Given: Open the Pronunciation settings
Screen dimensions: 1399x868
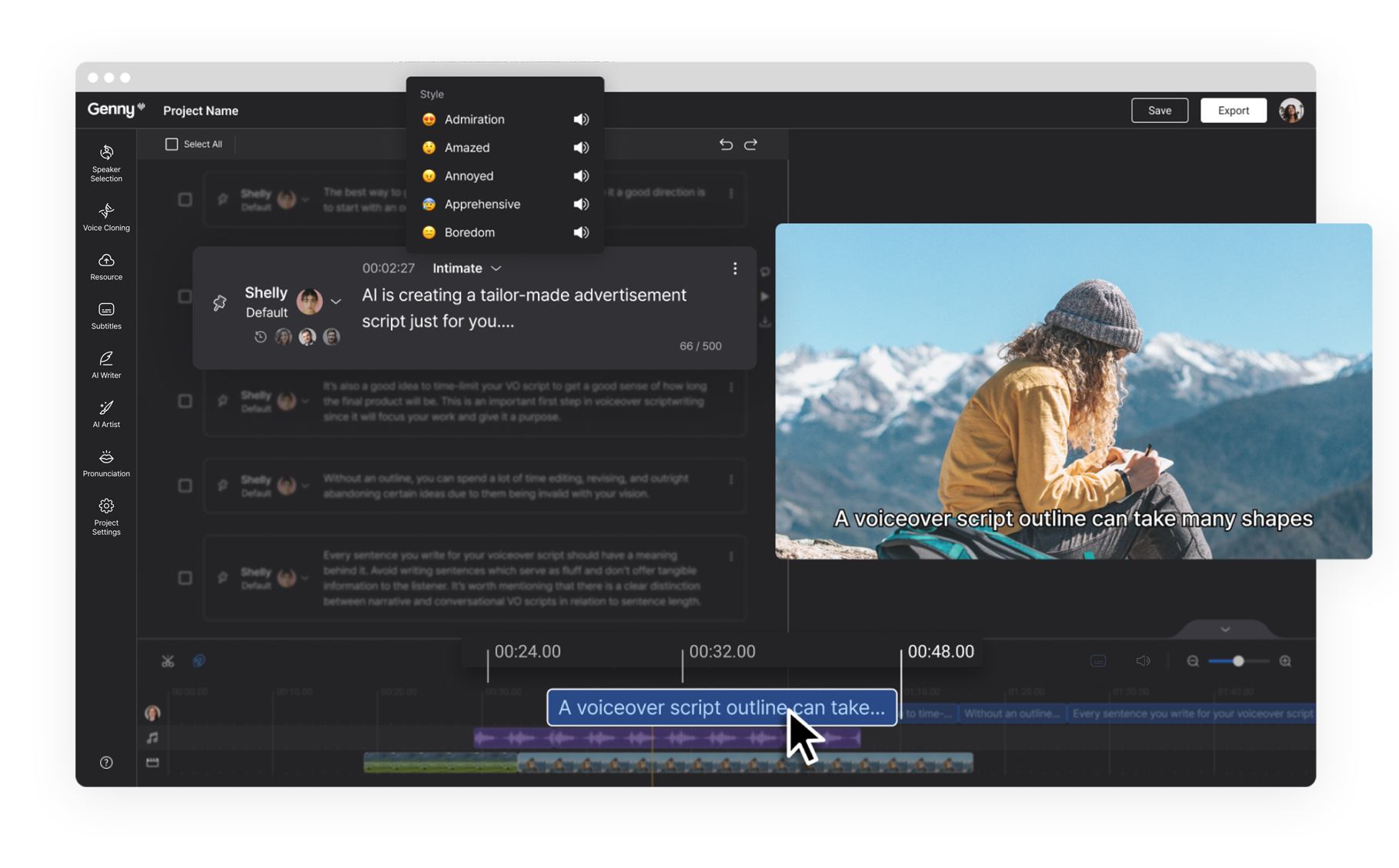Looking at the screenshot, I should pyautogui.click(x=106, y=463).
